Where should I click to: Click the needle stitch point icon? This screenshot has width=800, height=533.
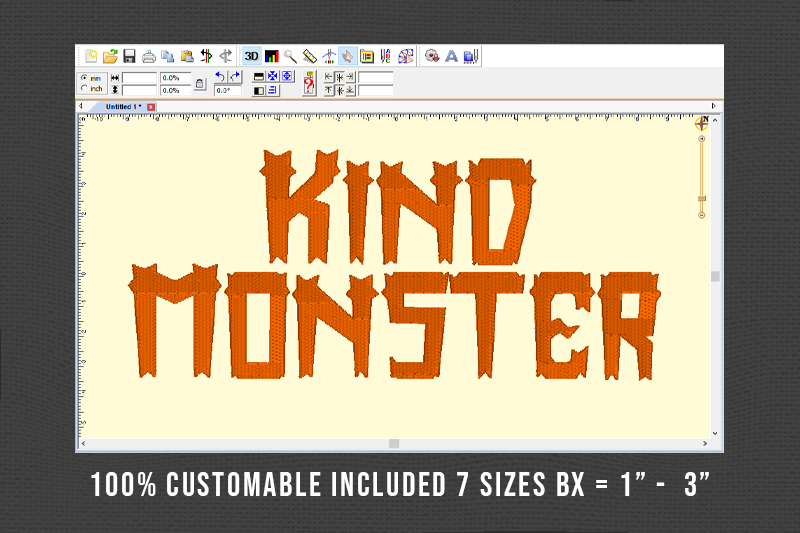pos(329,56)
